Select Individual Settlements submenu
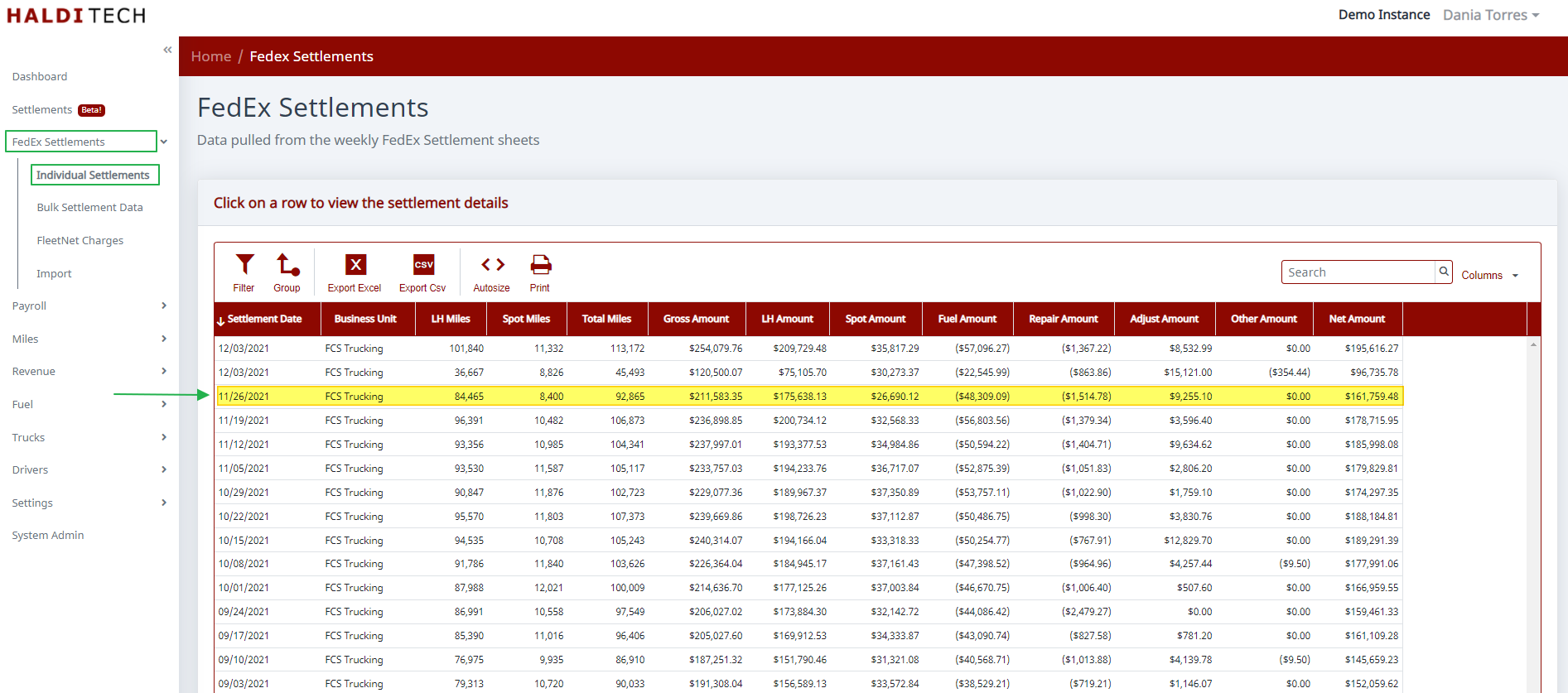 point(94,175)
